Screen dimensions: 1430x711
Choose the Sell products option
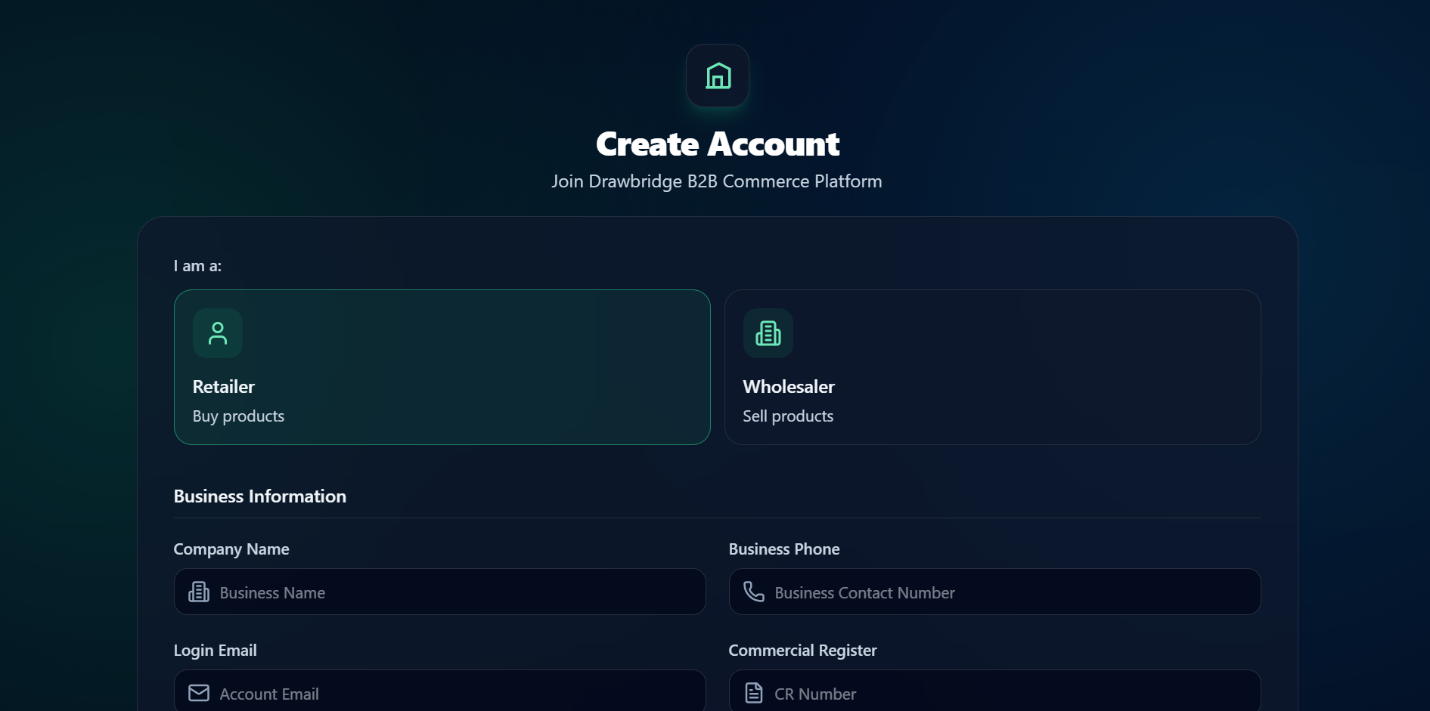788,416
